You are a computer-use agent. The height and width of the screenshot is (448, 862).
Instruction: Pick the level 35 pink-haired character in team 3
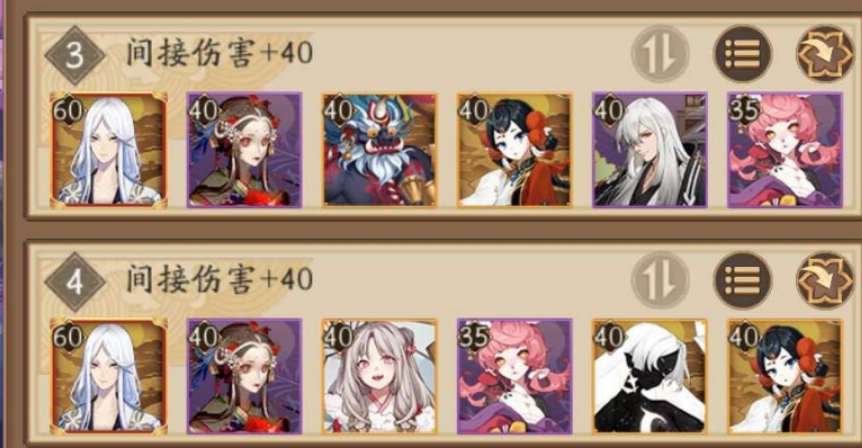click(x=785, y=150)
